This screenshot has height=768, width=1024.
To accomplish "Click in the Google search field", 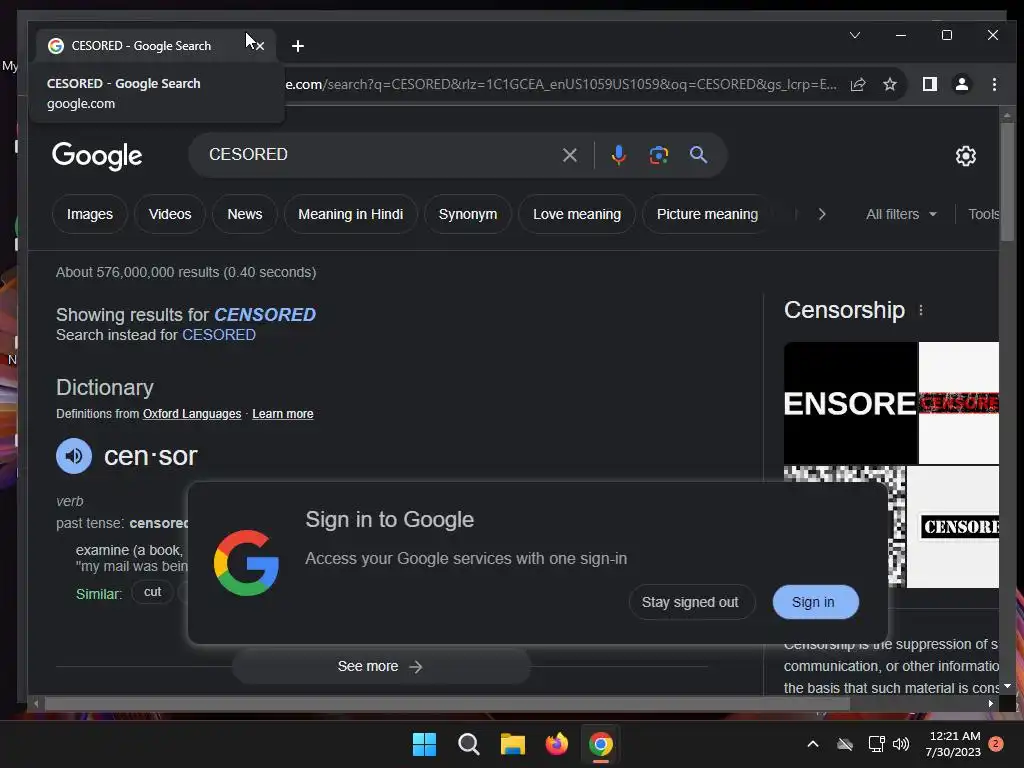I will [379, 155].
